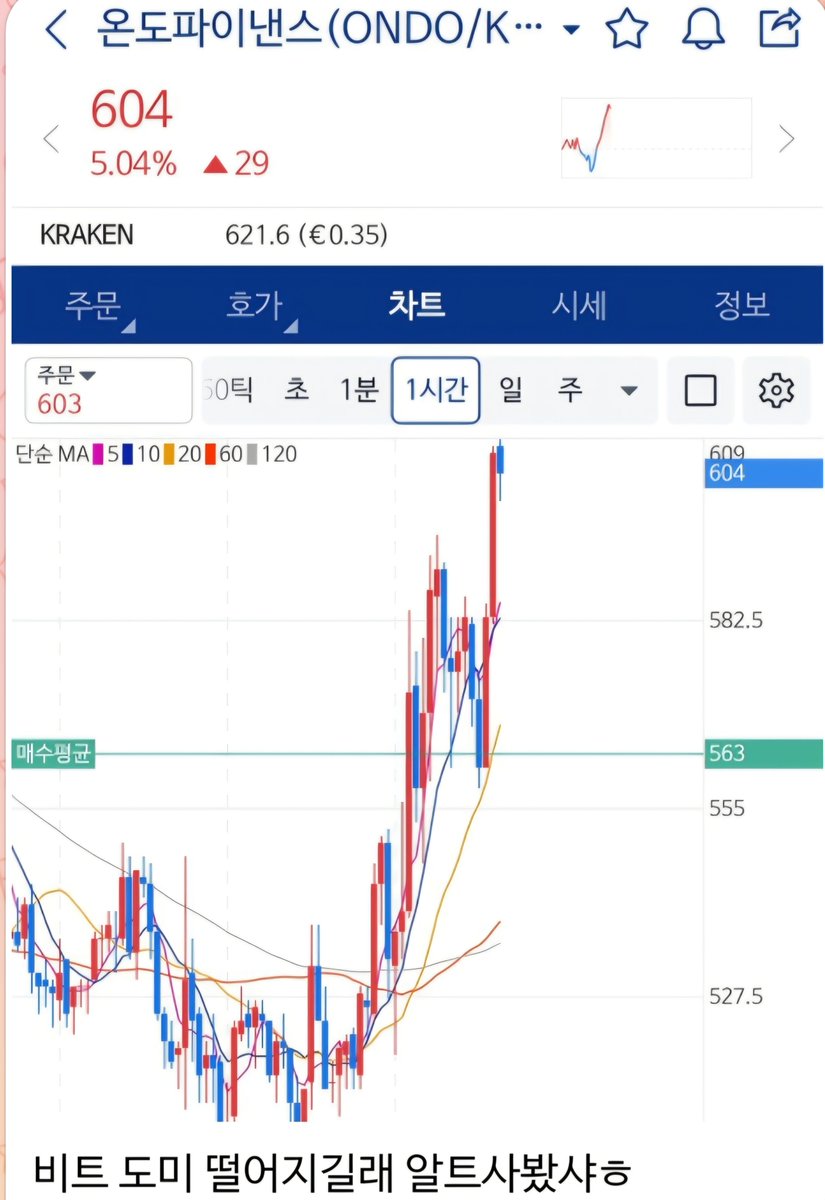This screenshot has width=825, height=1200.
Task: Expand more chart interval options
Action: 629,391
